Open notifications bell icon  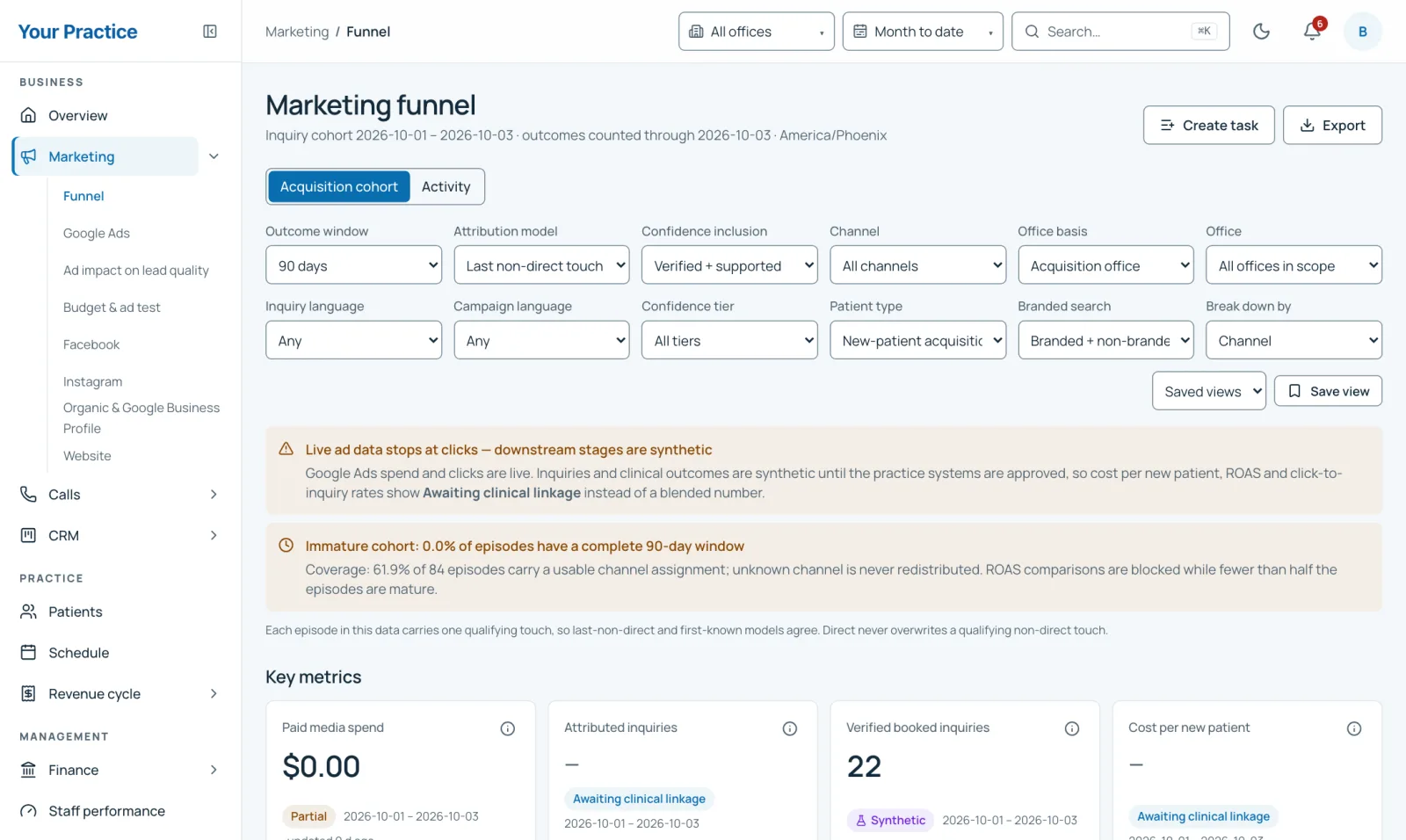point(1312,32)
